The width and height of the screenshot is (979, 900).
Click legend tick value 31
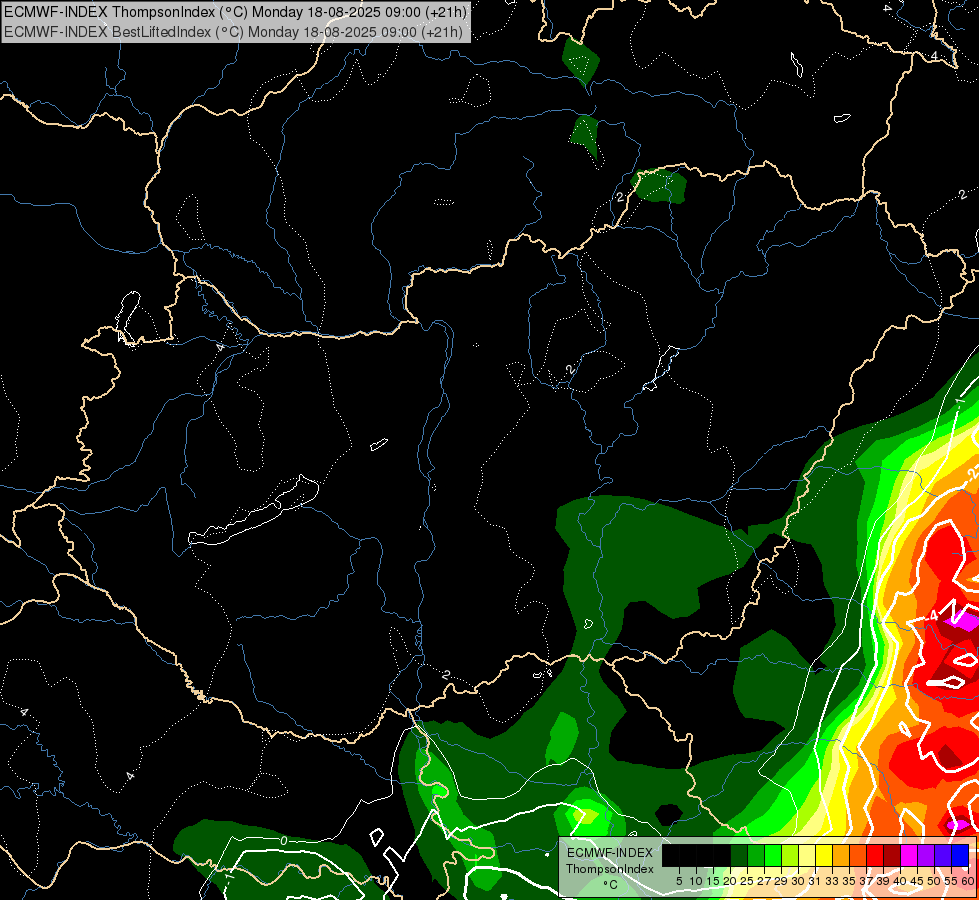815,881
